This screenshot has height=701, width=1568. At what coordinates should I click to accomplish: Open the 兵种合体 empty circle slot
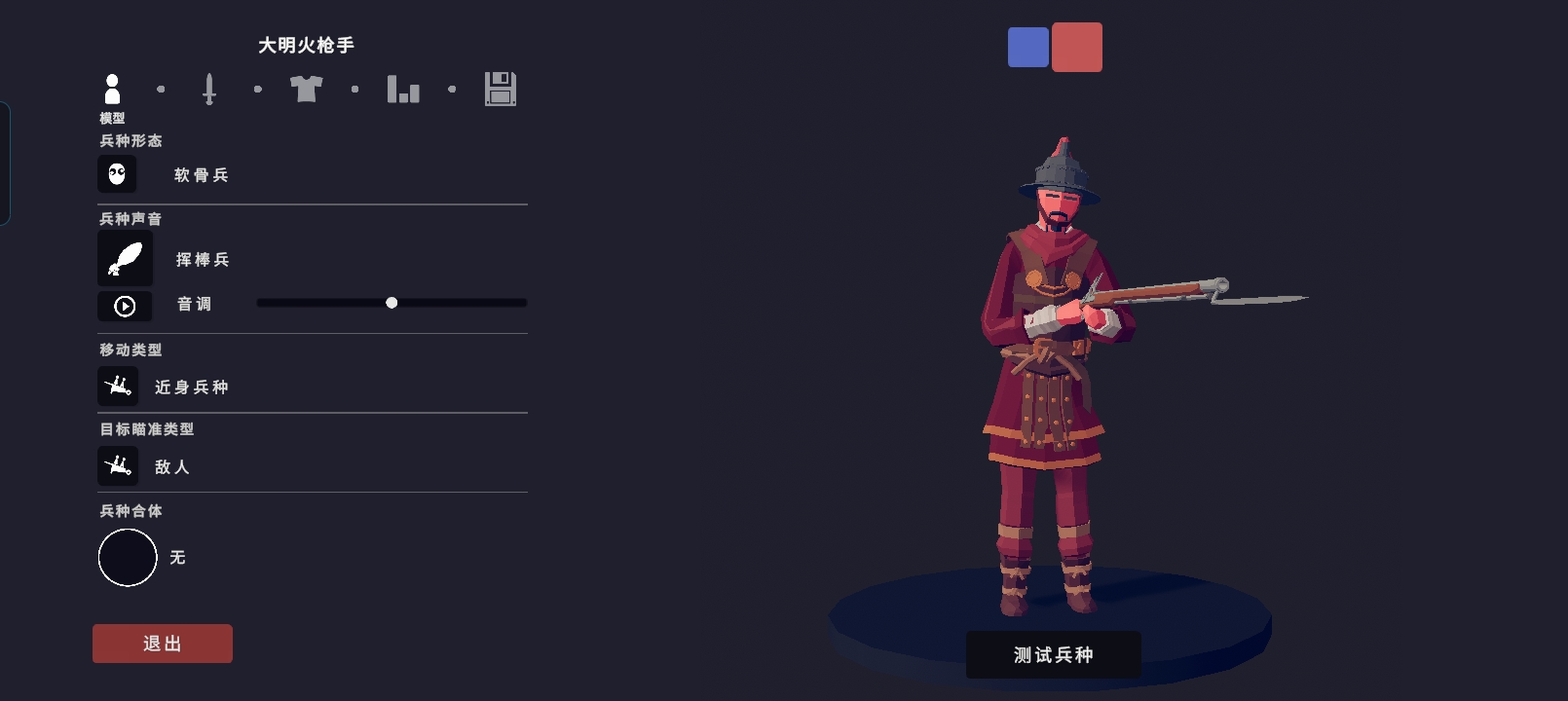click(x=128, y=557)
